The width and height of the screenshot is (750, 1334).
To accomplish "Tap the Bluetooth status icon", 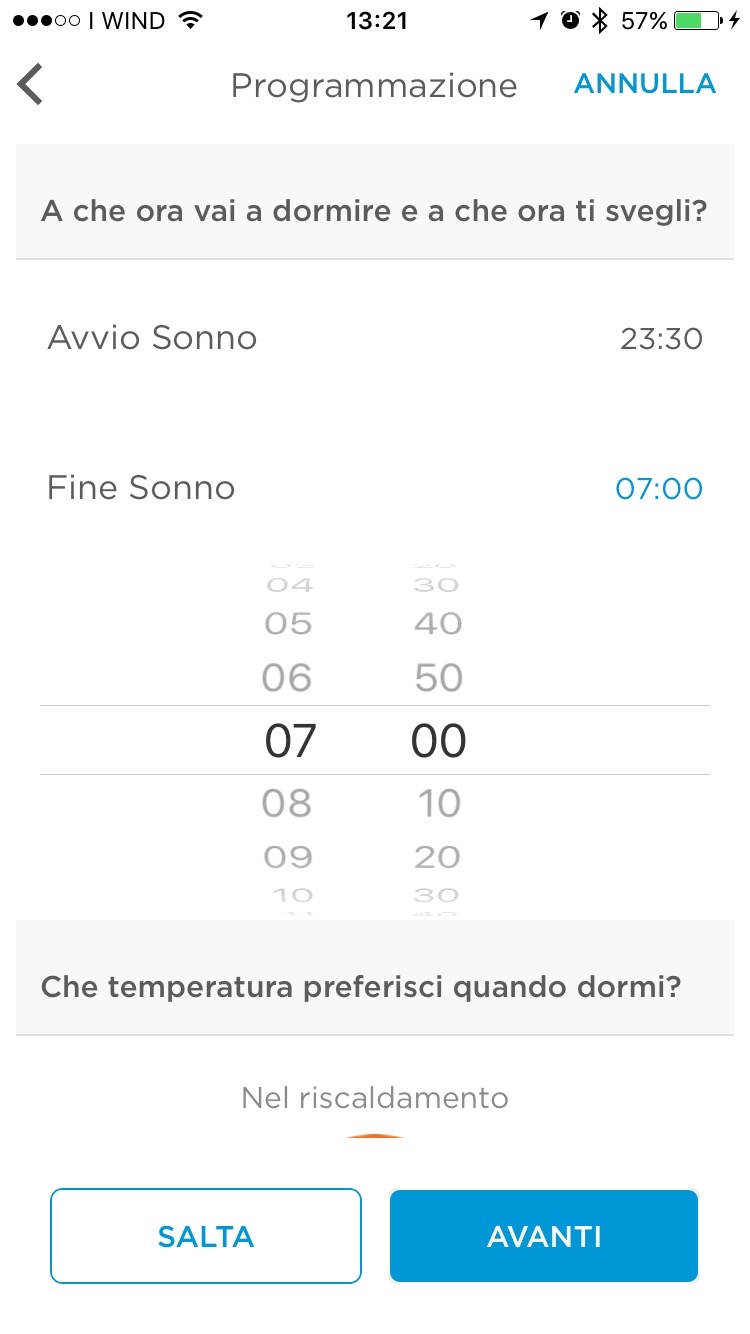I will [x=599, y=20].
